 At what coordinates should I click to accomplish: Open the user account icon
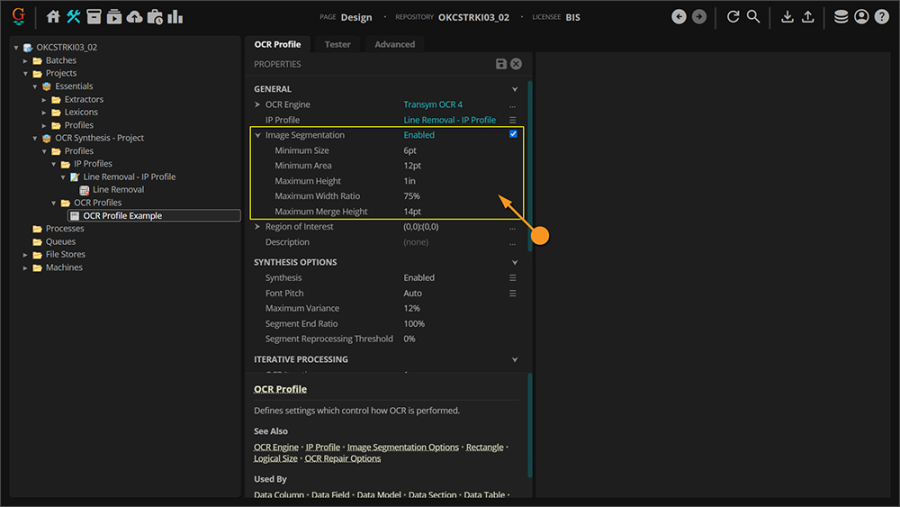(x=861, y=17)
